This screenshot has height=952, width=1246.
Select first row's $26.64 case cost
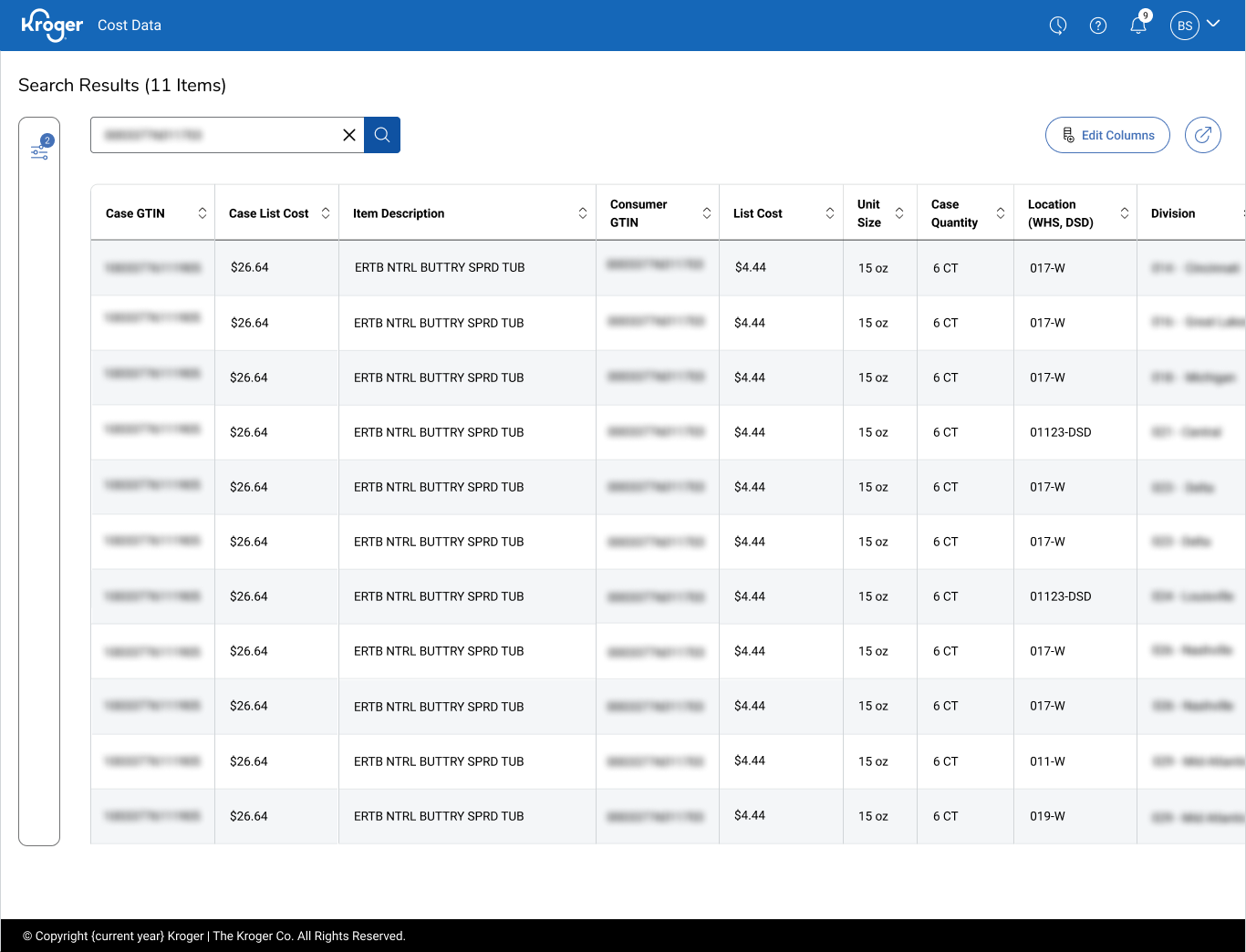pos(250,267)
